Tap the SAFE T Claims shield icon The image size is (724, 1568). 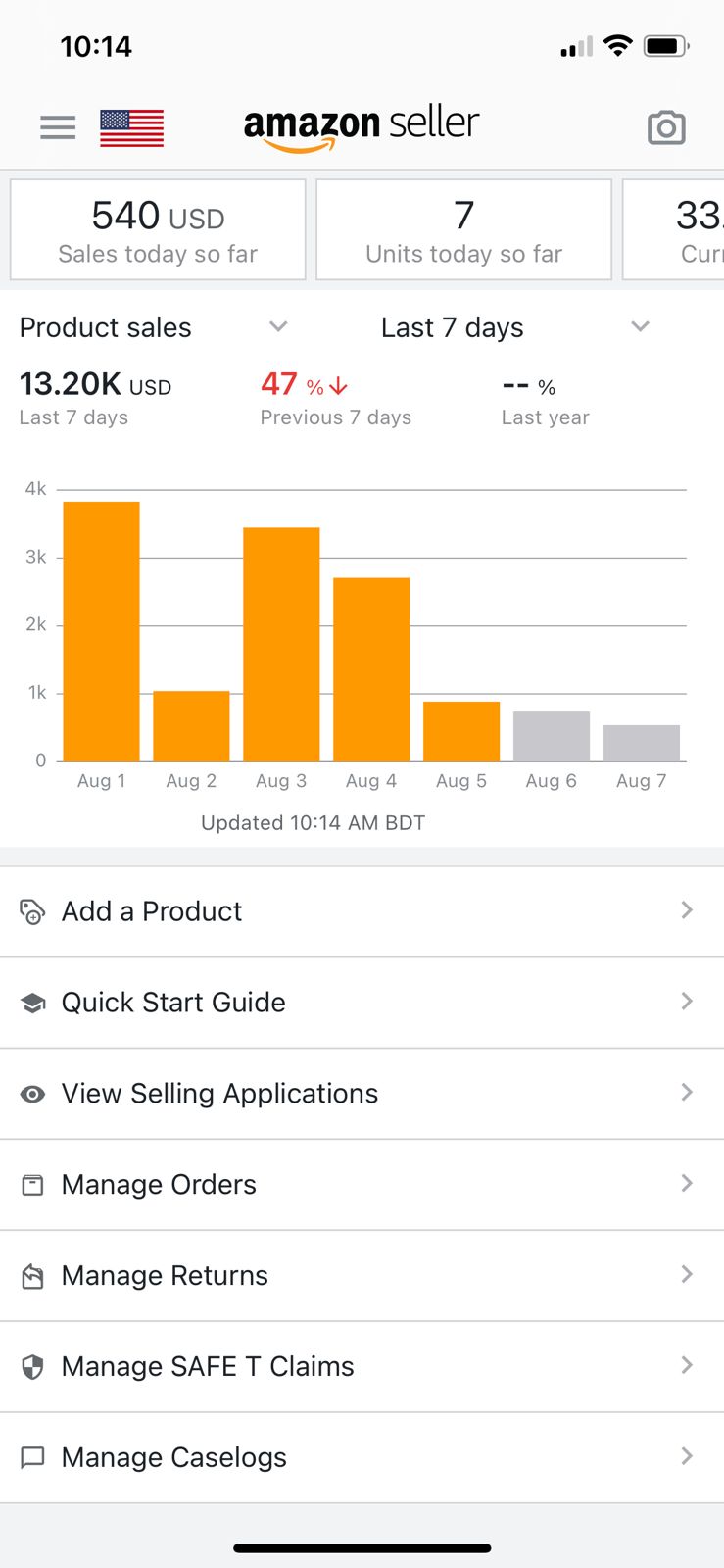pyautogui.click(x=32, y=1367)
